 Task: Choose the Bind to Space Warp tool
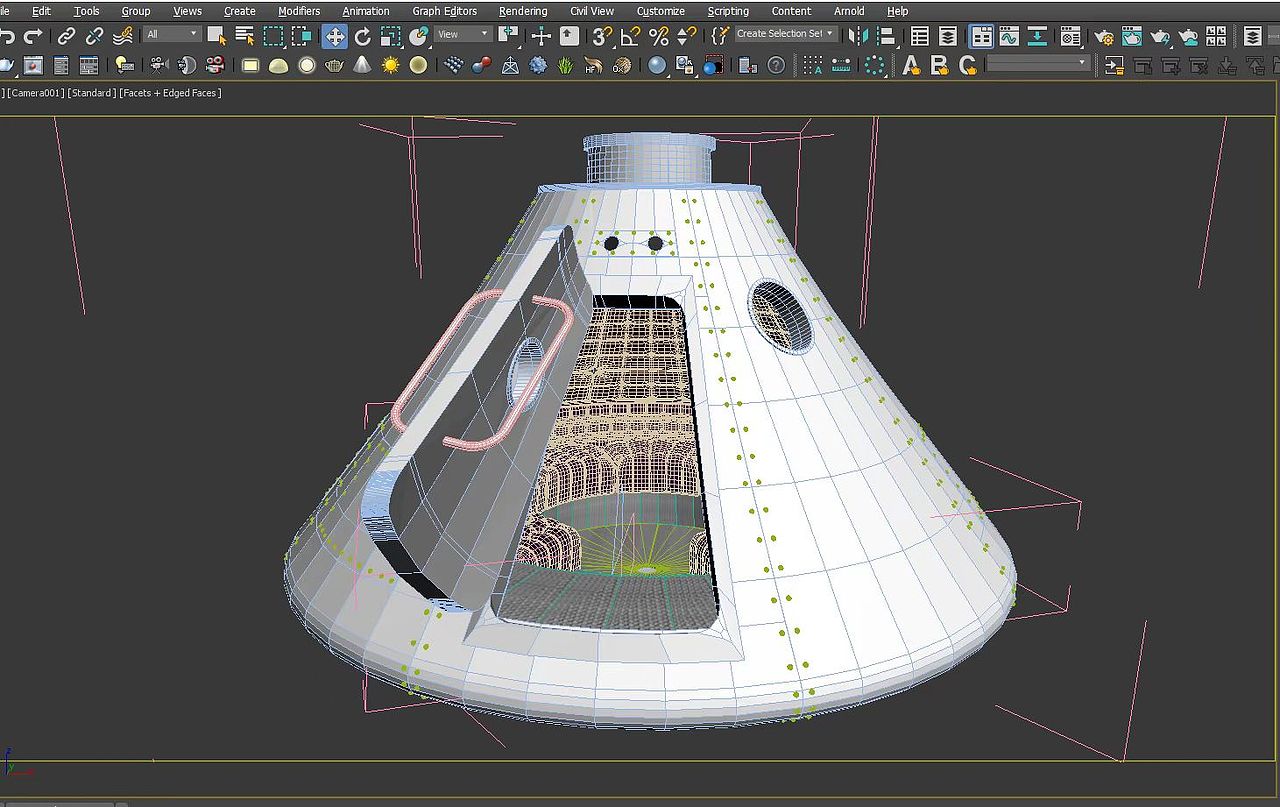click(122, 37)
